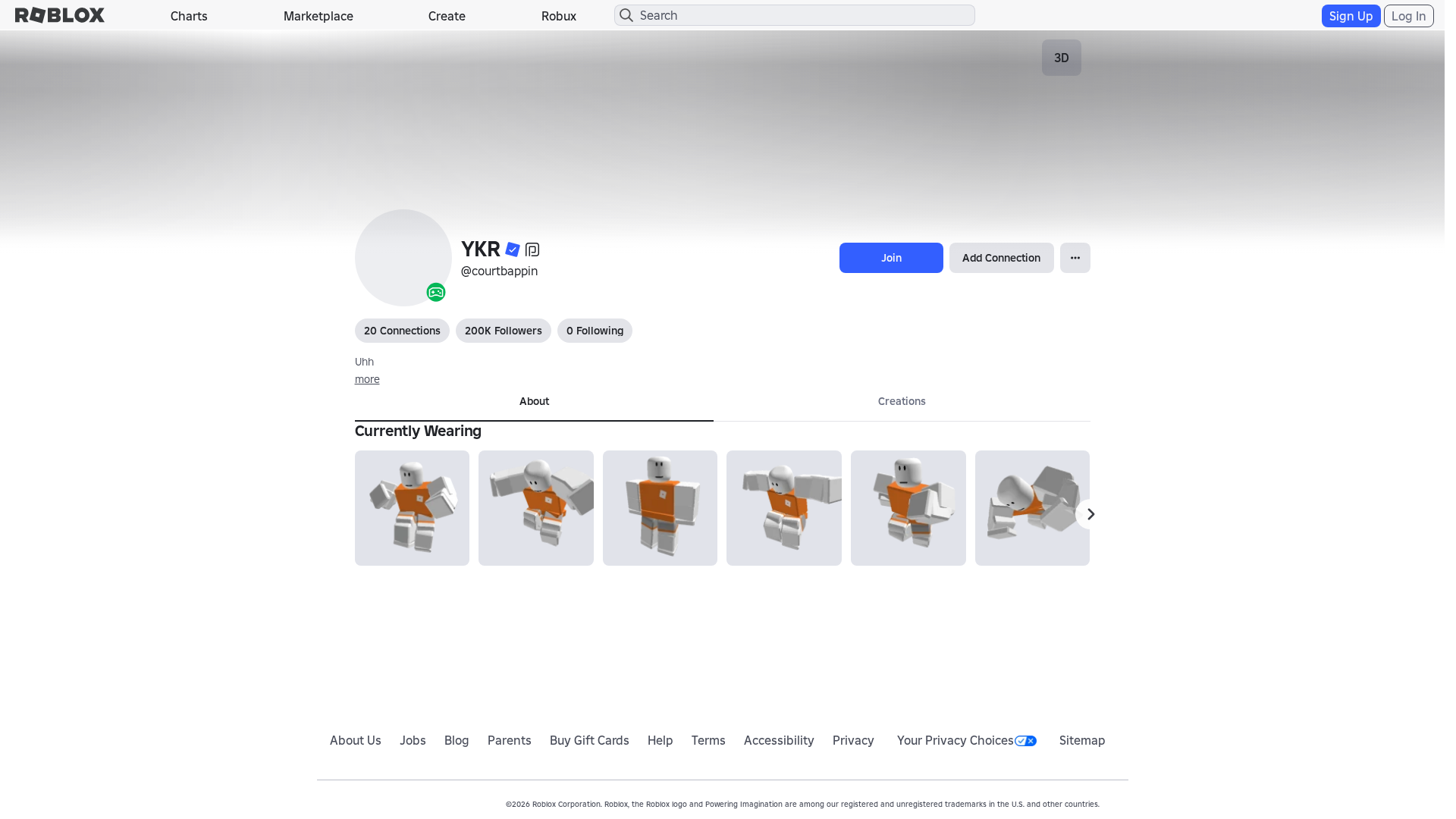Open the Charts menu
This screenshot has width=1456, height=819.
tap(189, 16)
